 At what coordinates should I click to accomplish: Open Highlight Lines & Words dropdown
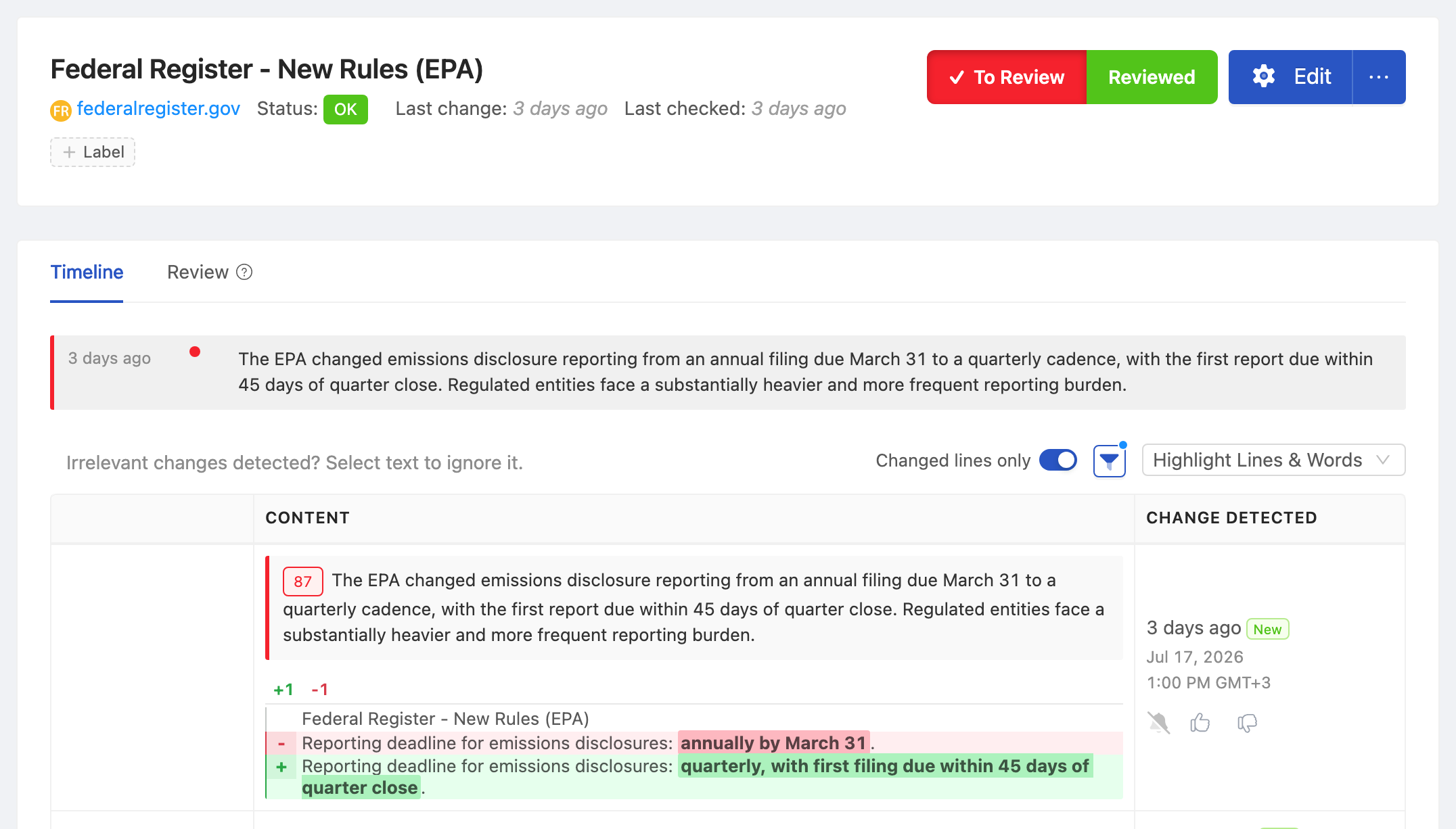tap(1273, 460)
